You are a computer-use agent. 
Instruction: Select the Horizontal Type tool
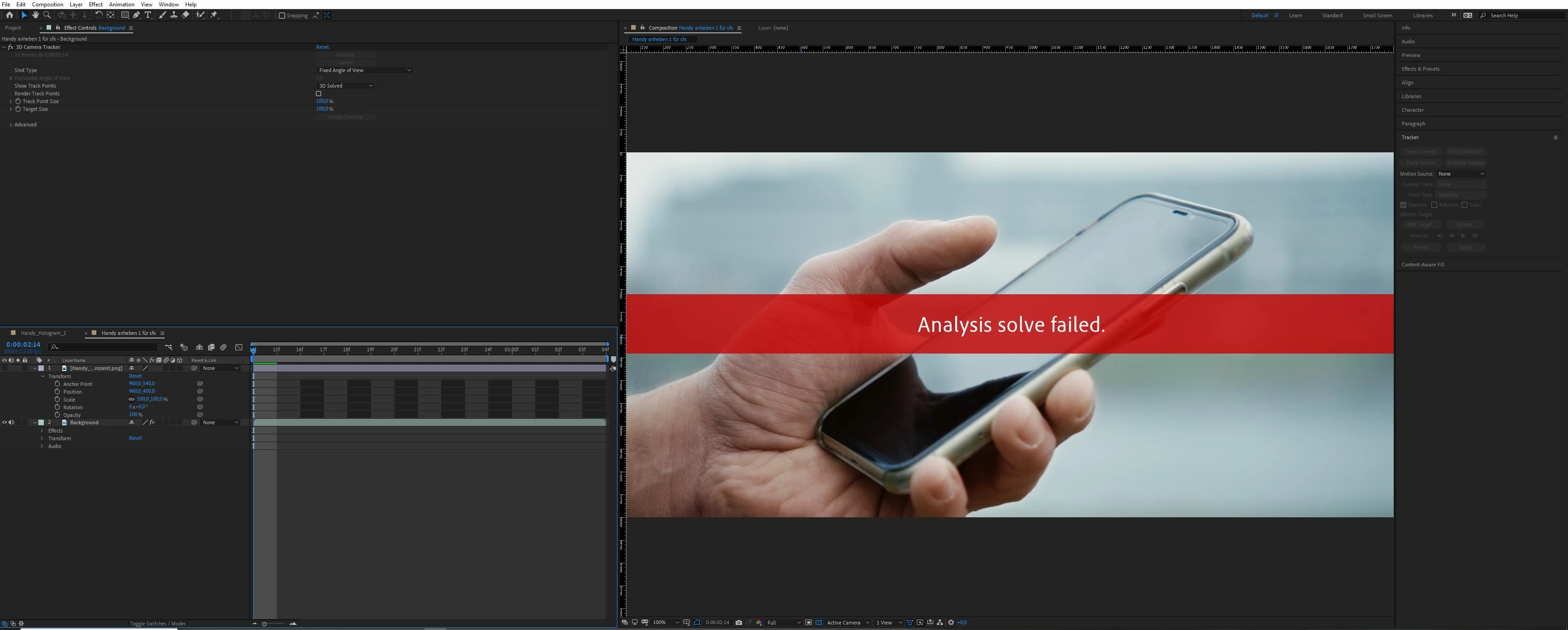[x=148, y=15]
